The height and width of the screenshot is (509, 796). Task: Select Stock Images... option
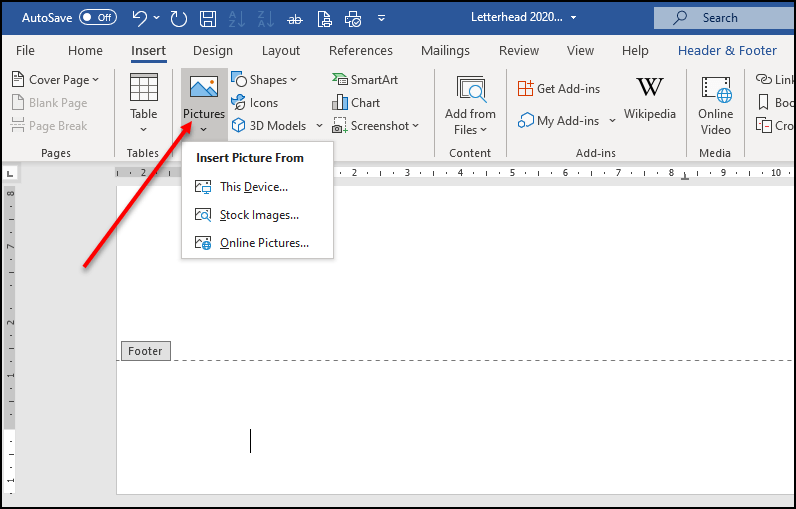pos(258,215)
